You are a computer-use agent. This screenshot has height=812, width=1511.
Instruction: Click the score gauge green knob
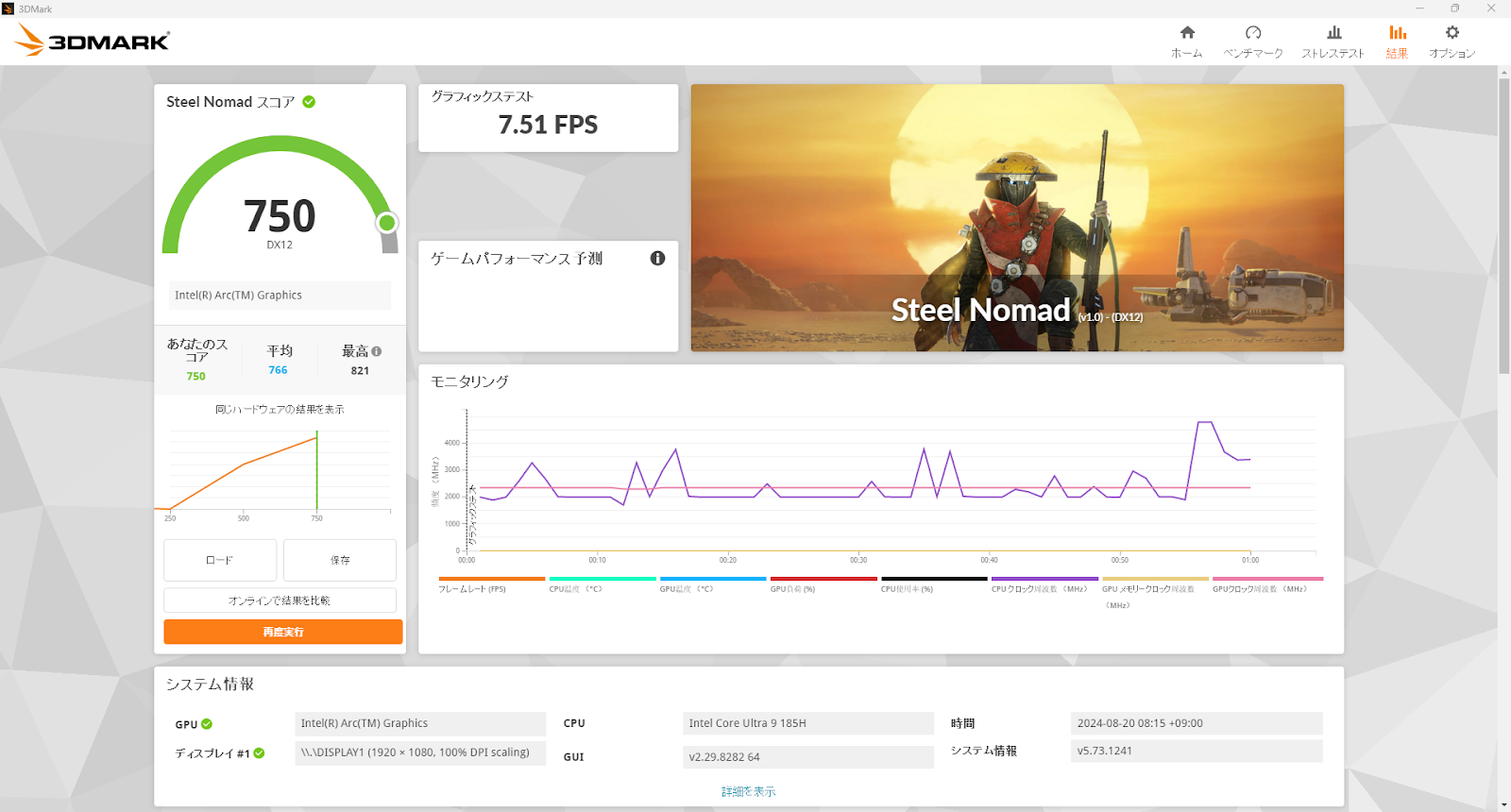tap(386, 223)
